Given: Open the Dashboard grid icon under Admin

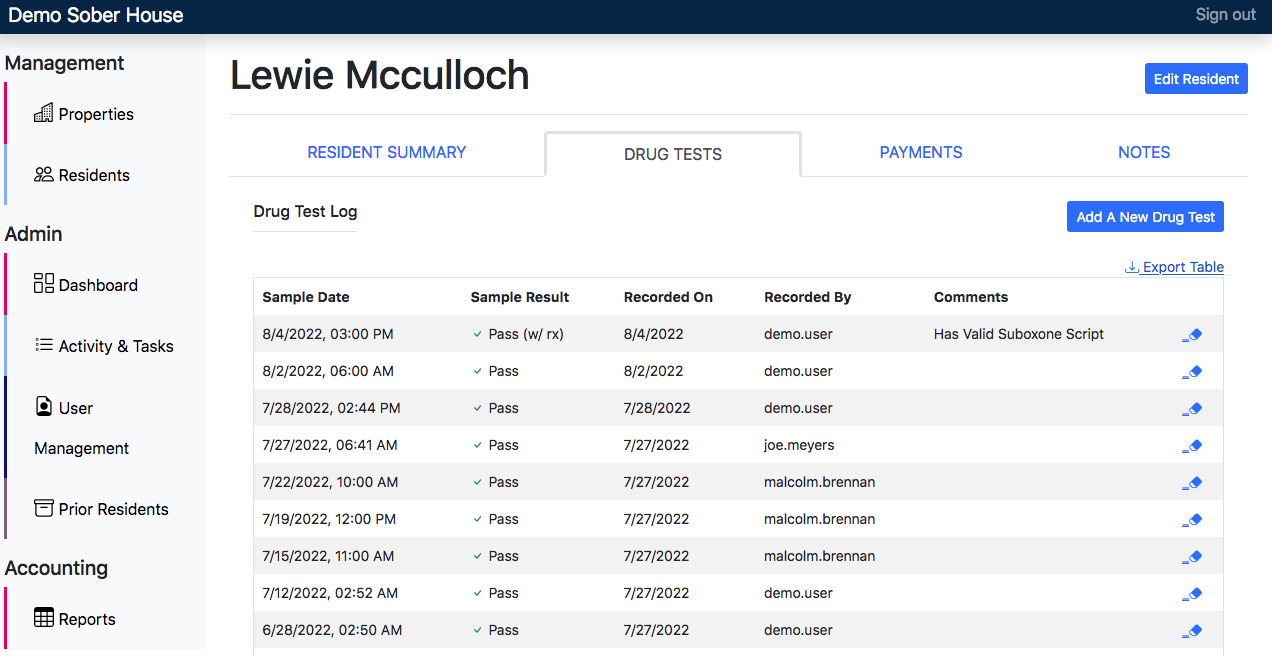Looking at the screenshot, I should [42, 284].
